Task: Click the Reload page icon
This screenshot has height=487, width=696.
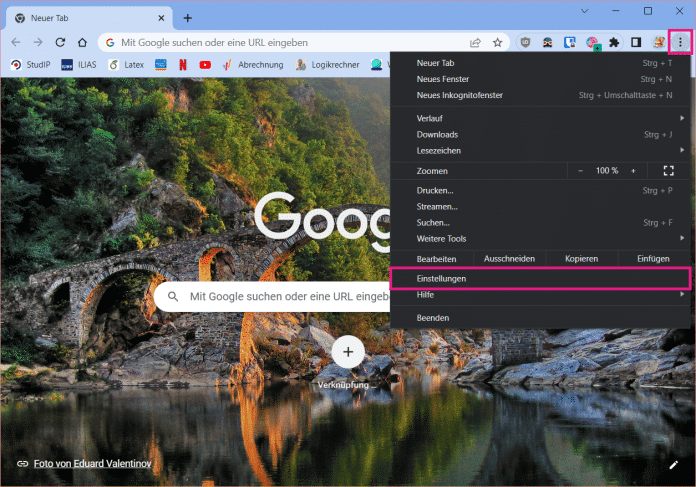Action: tap(60, 43)
